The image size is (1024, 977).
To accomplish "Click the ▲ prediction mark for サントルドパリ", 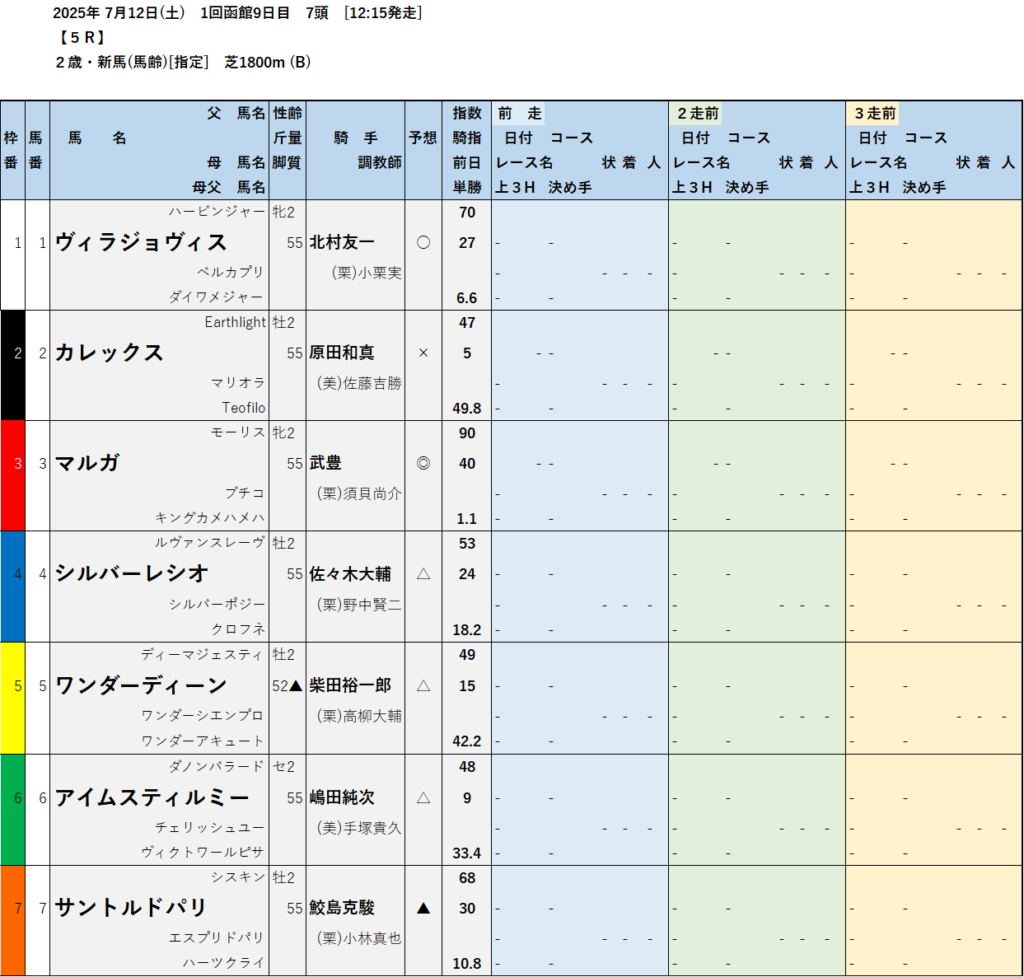I will point(423,908).
